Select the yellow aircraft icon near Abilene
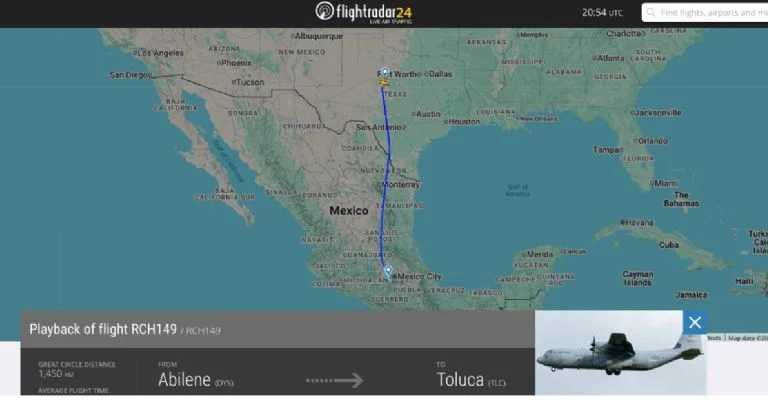768x400 pixels. [383, 82]
